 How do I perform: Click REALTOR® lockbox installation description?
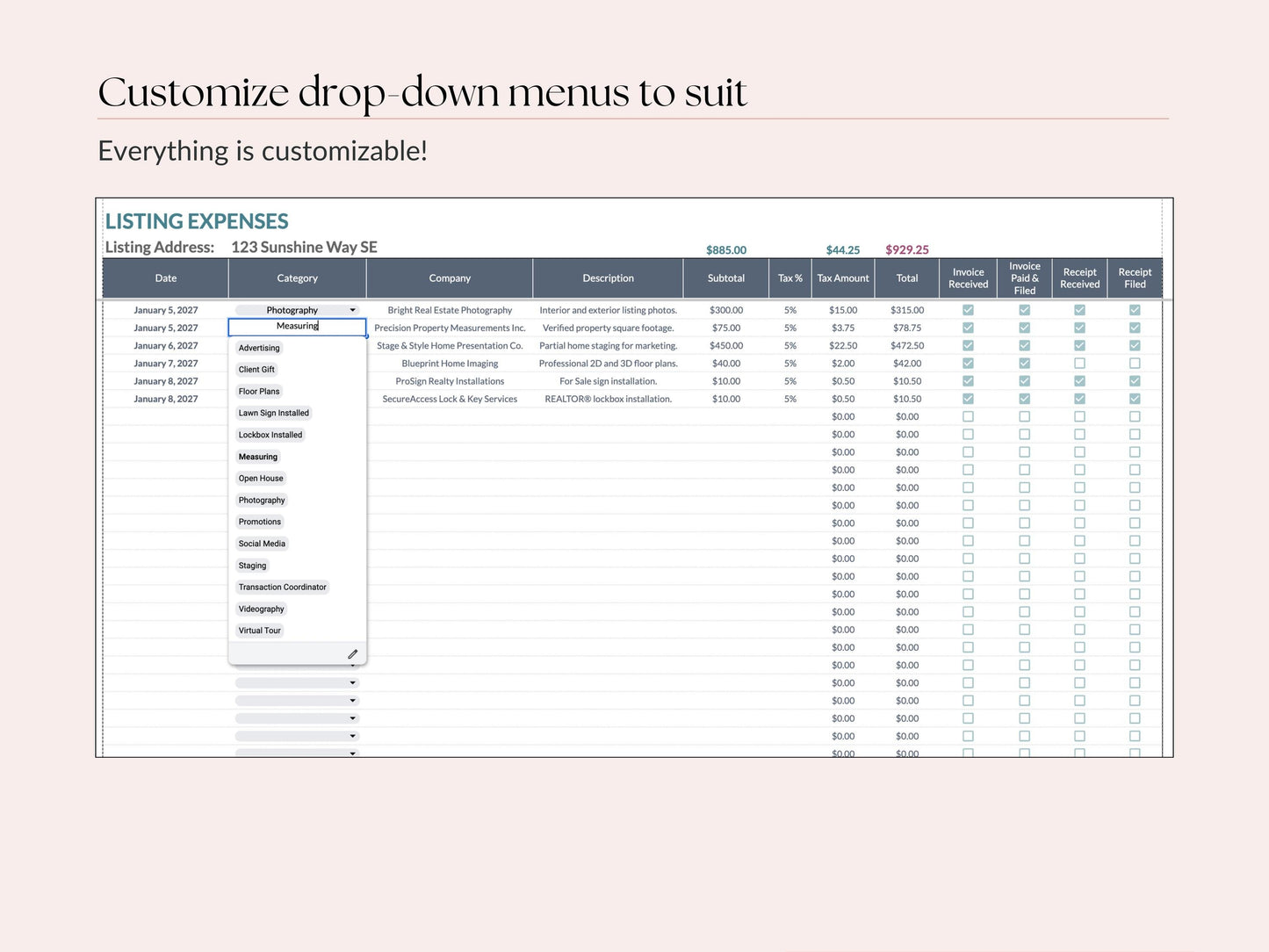click(608, 399)
